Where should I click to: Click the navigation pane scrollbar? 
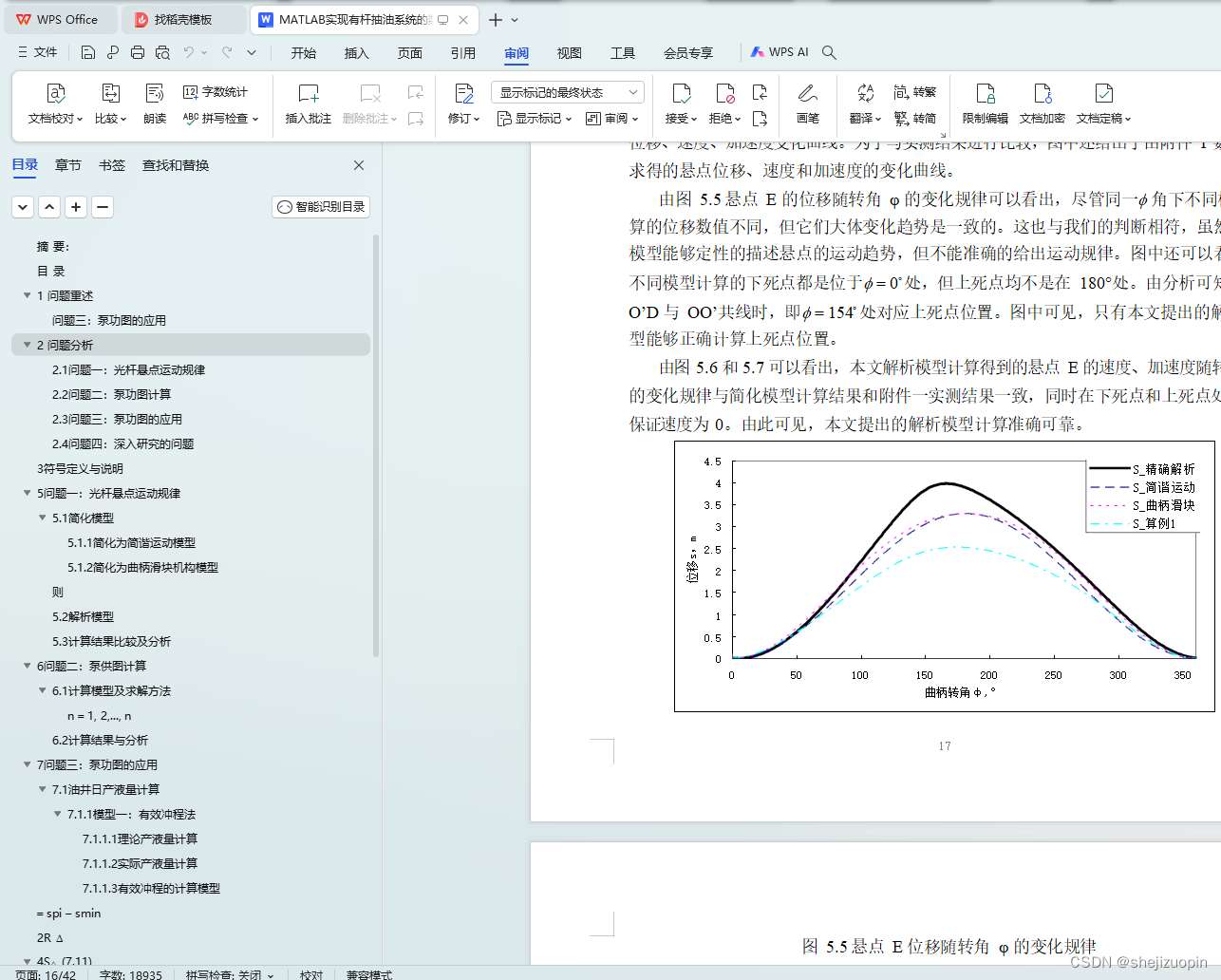pos(376,446)
